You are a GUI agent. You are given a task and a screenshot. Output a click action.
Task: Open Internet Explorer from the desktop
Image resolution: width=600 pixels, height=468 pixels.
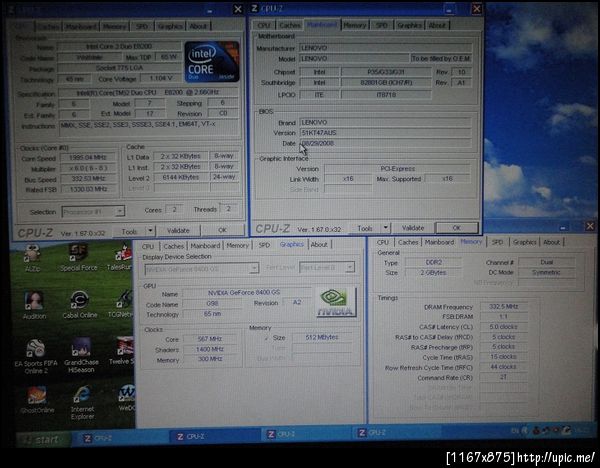pyautogui.click(x=82, y=403)
